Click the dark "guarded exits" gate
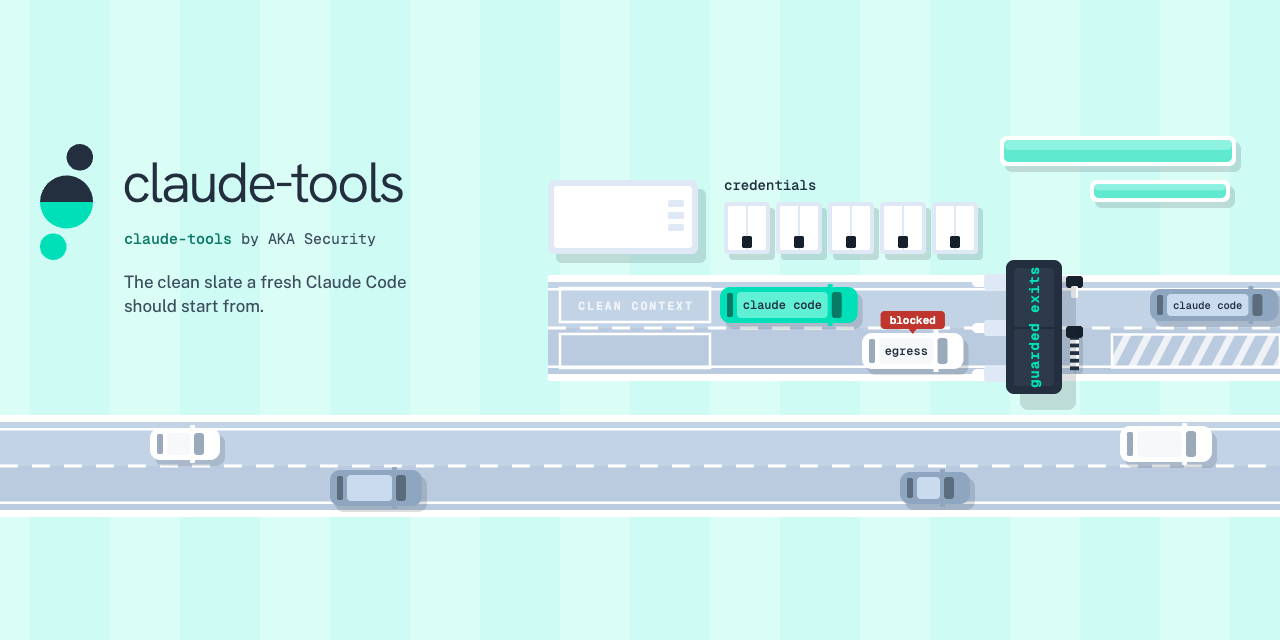The width and height of the screenshot is (1280, 640). [x=1034, y=326]
